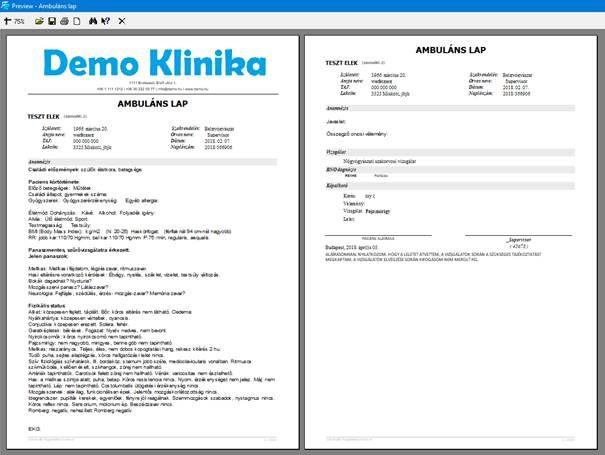The image size is (605, 455).
Task: Click 'Fizikális status' heading
Action: pos(47,306)
